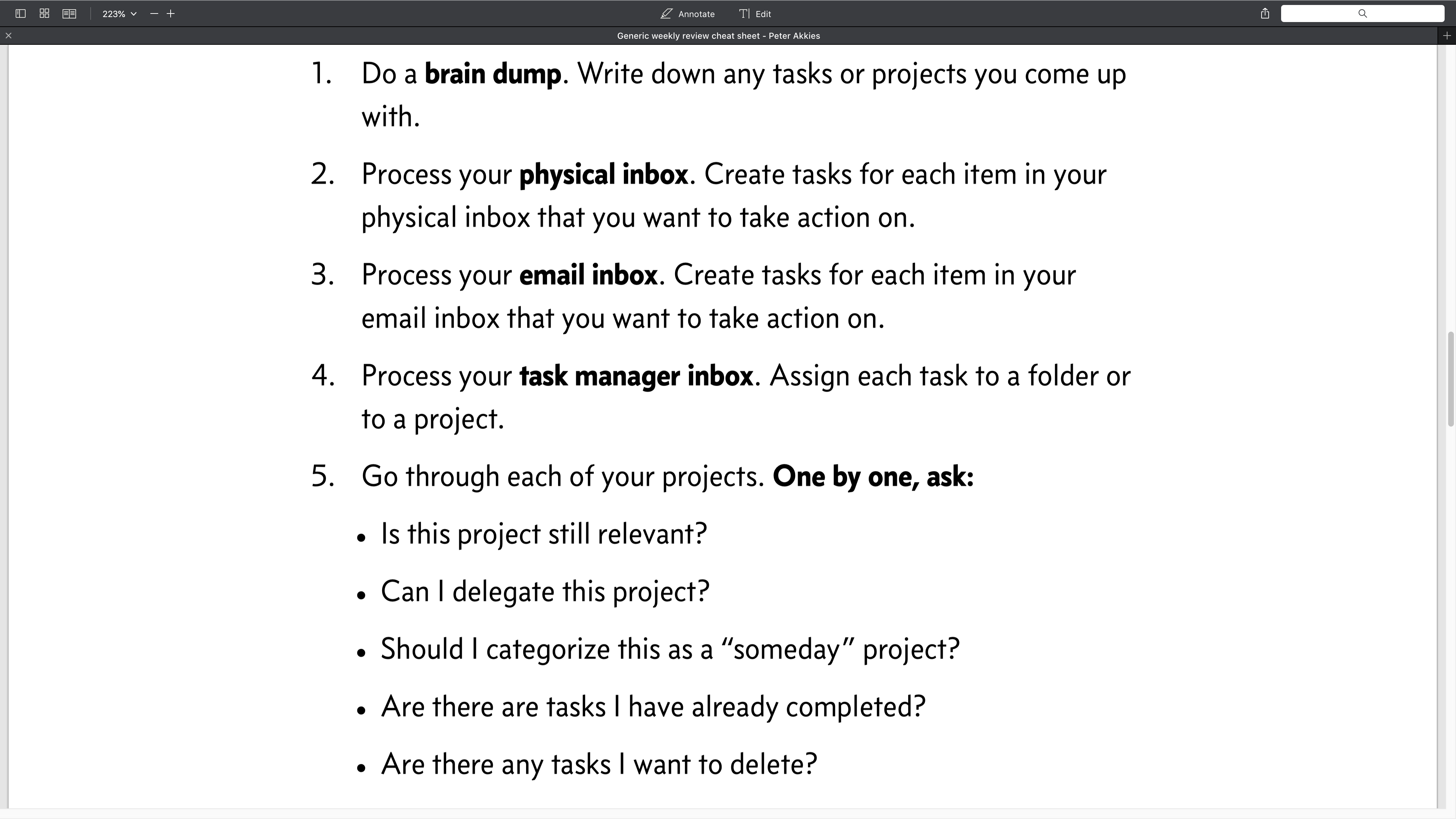The image size is (1456, 819).
Task: Toggle the sidebar panel icon
Action: [x=20, y=14]
